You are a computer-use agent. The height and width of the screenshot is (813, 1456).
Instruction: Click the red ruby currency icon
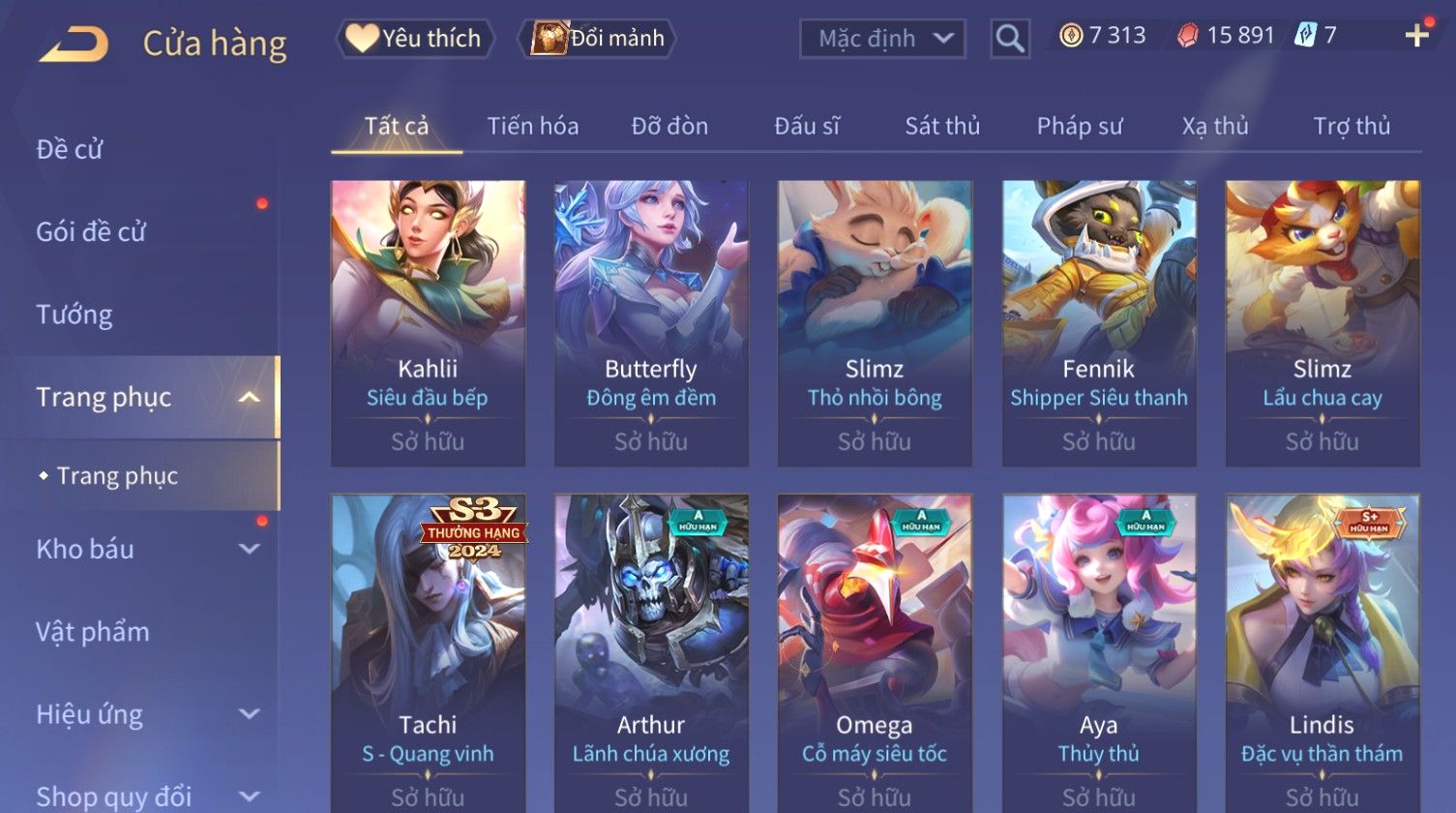click(x=1187, y=37)
